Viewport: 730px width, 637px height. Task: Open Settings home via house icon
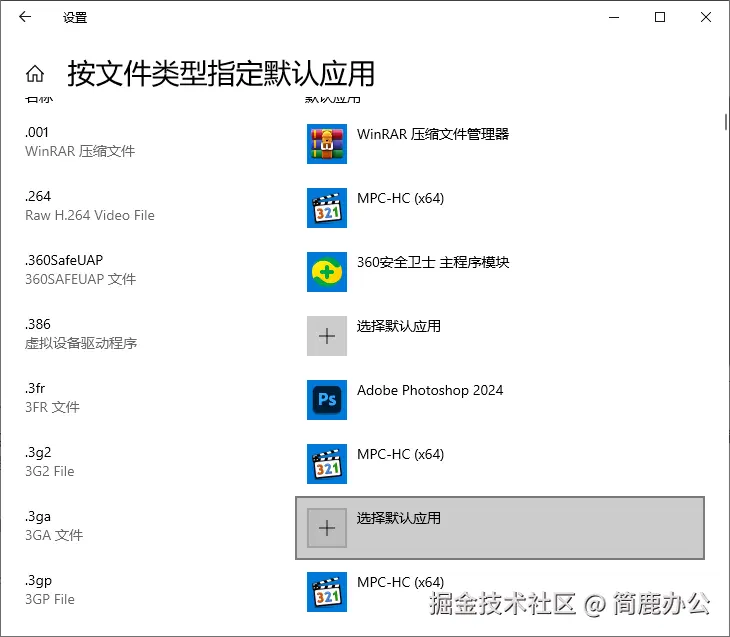click(35, 74)
